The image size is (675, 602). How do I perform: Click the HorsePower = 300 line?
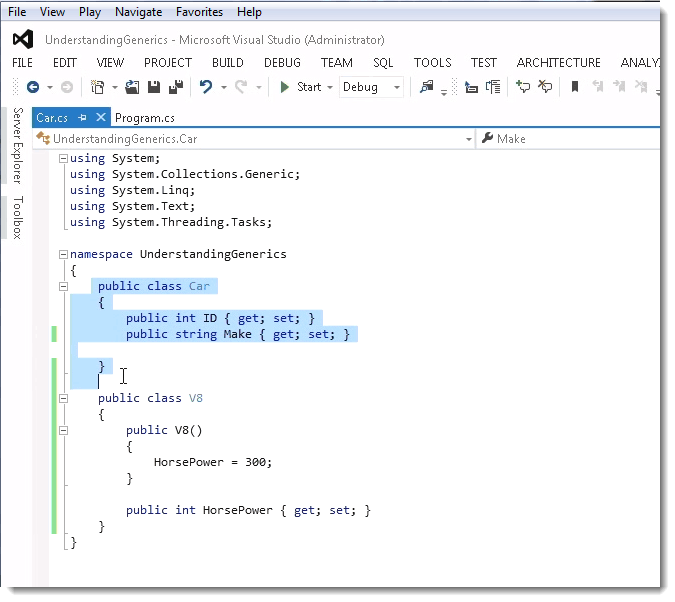click(x=213, y=462)
